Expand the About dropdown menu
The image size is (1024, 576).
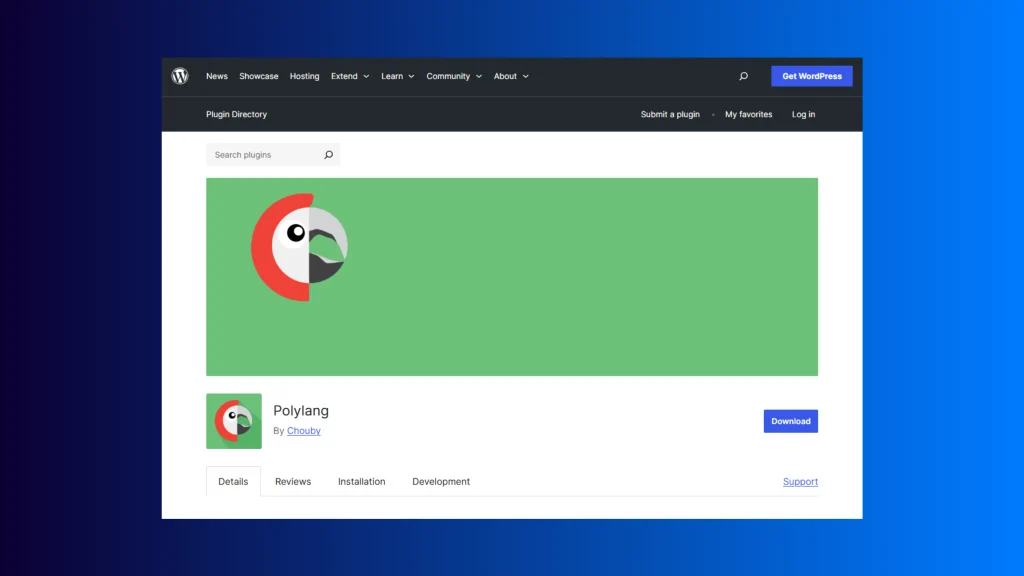511,76
